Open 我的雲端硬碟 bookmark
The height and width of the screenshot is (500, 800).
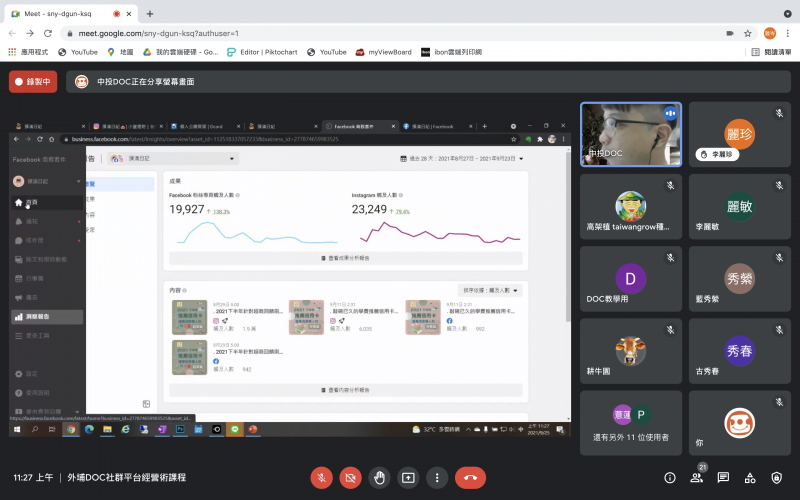click(180, 52)
